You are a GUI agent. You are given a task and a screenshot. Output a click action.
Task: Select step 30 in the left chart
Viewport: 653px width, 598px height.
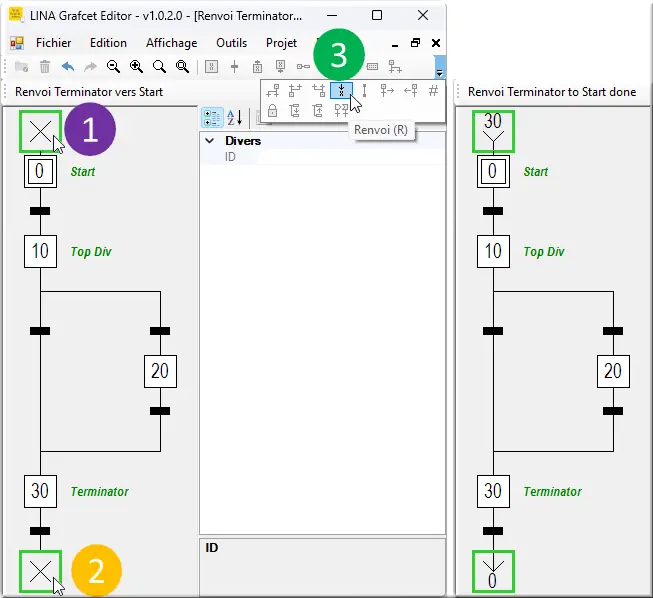click(40, 491)
